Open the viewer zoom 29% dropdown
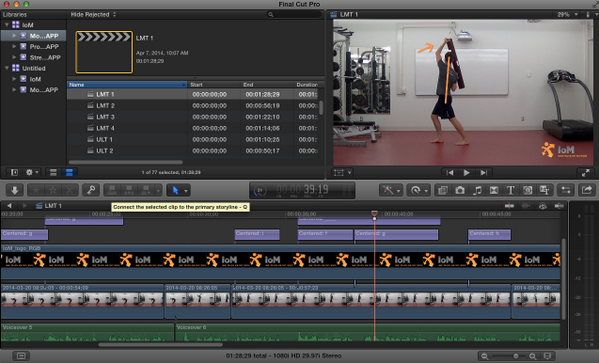Image resolution: width=599 pixels, height=363 pixels. click(x=567, y=15)
